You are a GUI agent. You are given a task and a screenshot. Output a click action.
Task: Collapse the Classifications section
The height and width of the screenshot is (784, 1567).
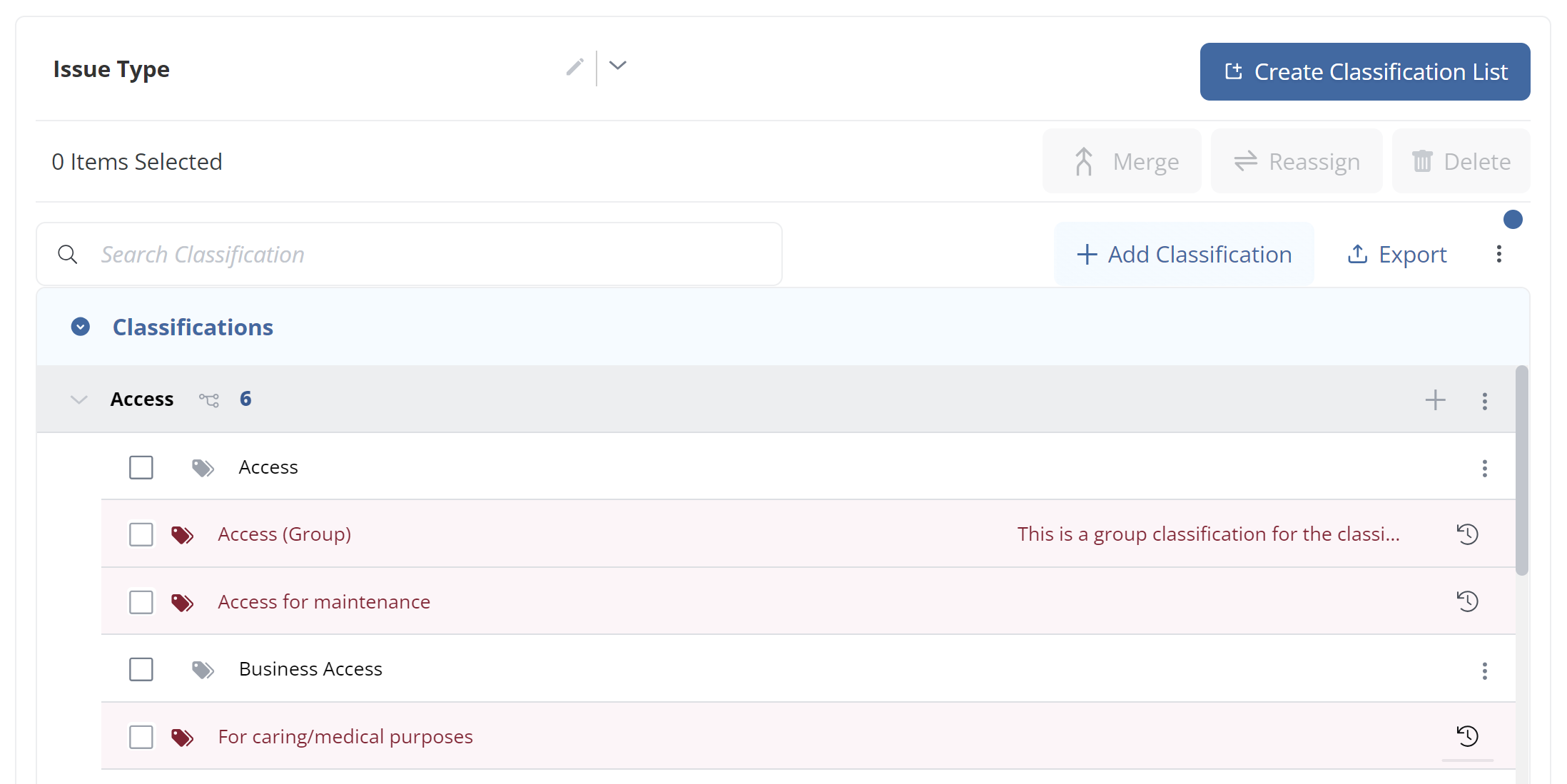81,327
